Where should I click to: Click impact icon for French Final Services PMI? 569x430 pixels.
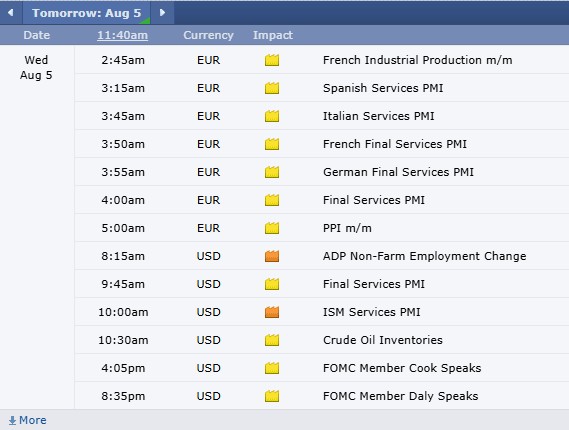[x=272, y=144]
